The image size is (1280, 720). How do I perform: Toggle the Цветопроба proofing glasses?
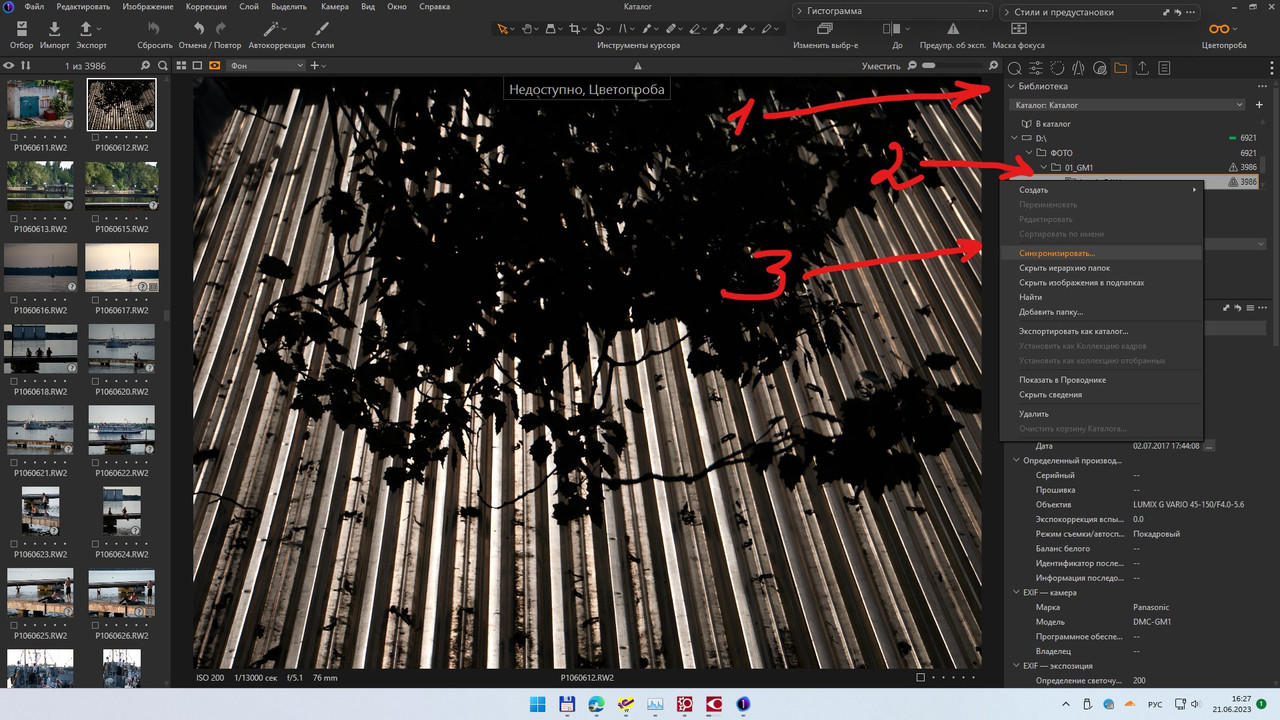pos(1219,29)
